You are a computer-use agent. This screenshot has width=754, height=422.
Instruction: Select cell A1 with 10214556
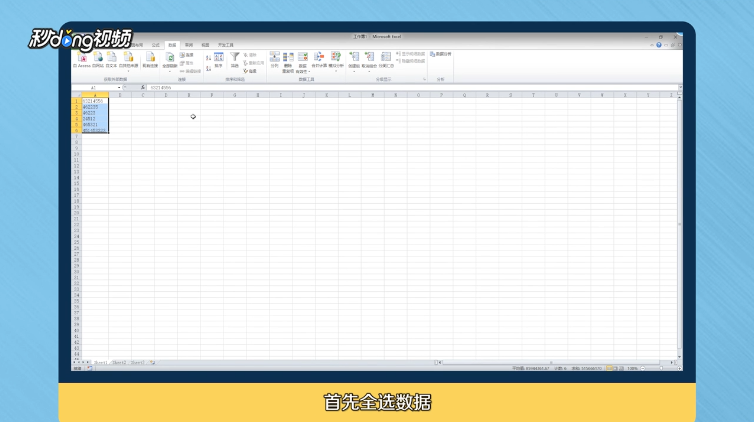point(95,101)
